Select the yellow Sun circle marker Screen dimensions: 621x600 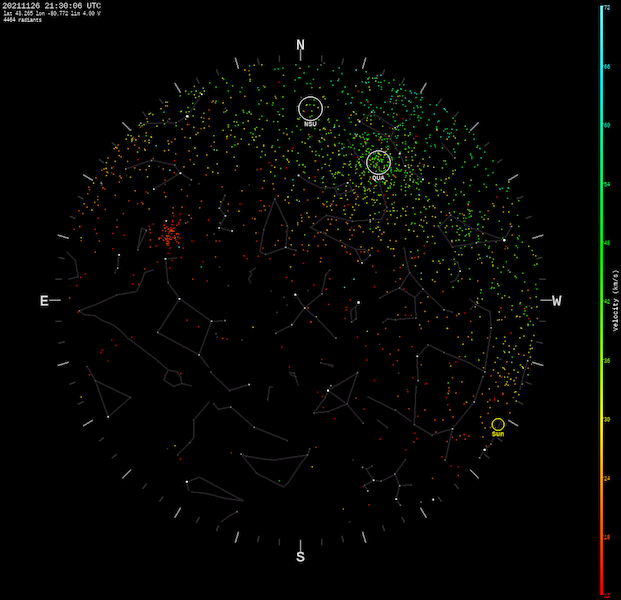(497, 424)
